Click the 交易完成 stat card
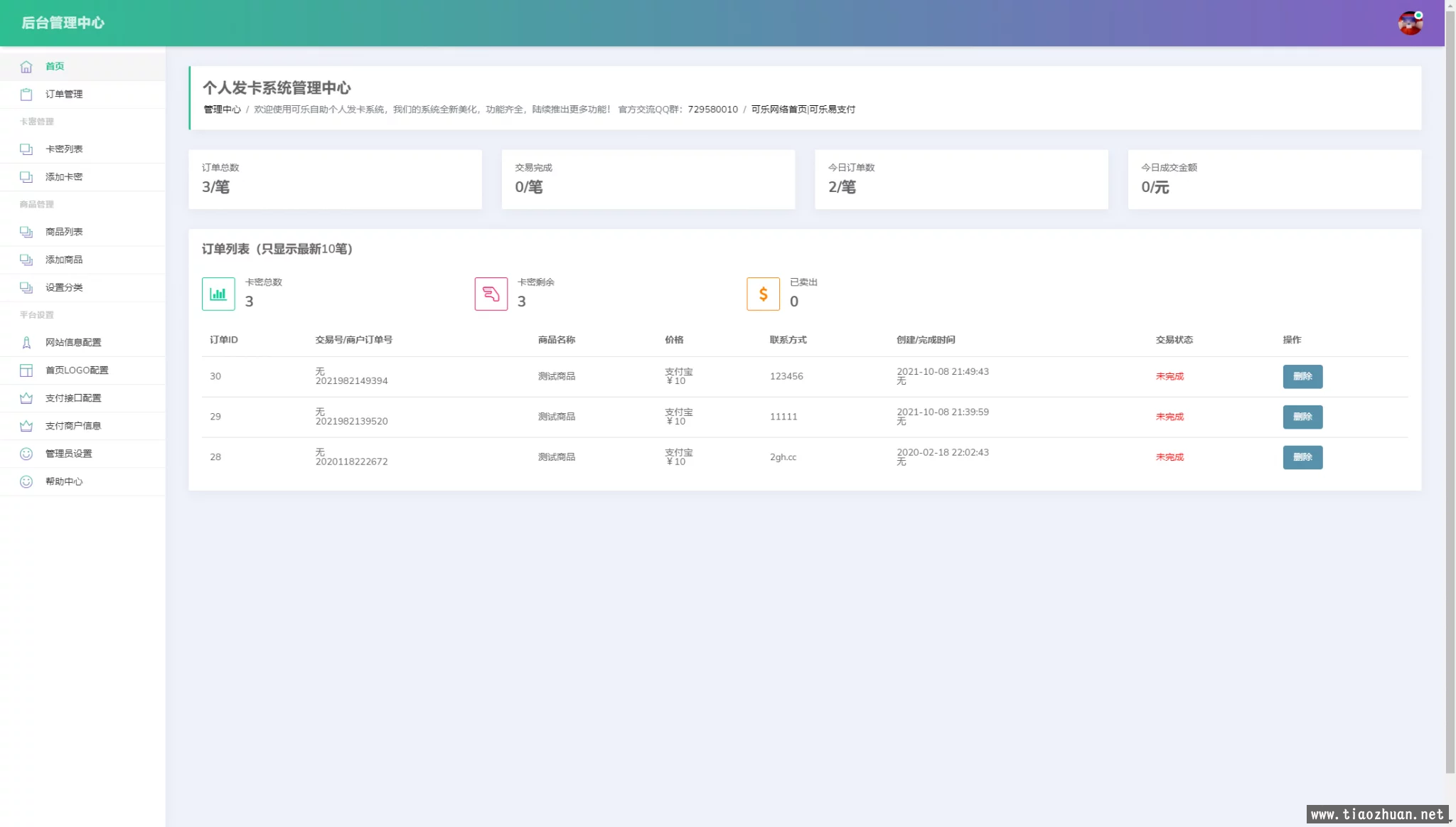The image size is (1456, 827). [648, 179]
